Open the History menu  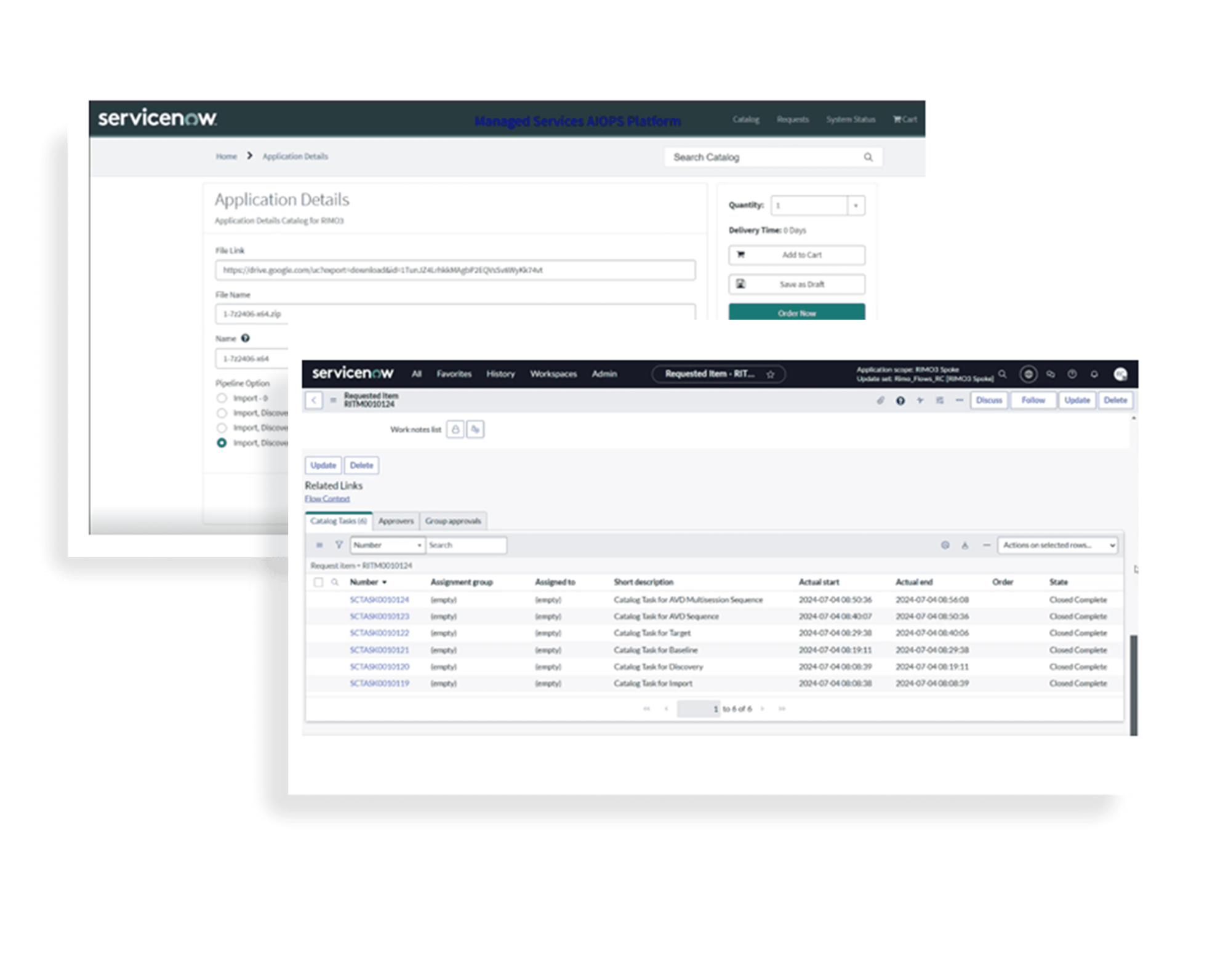coord(500,374)
